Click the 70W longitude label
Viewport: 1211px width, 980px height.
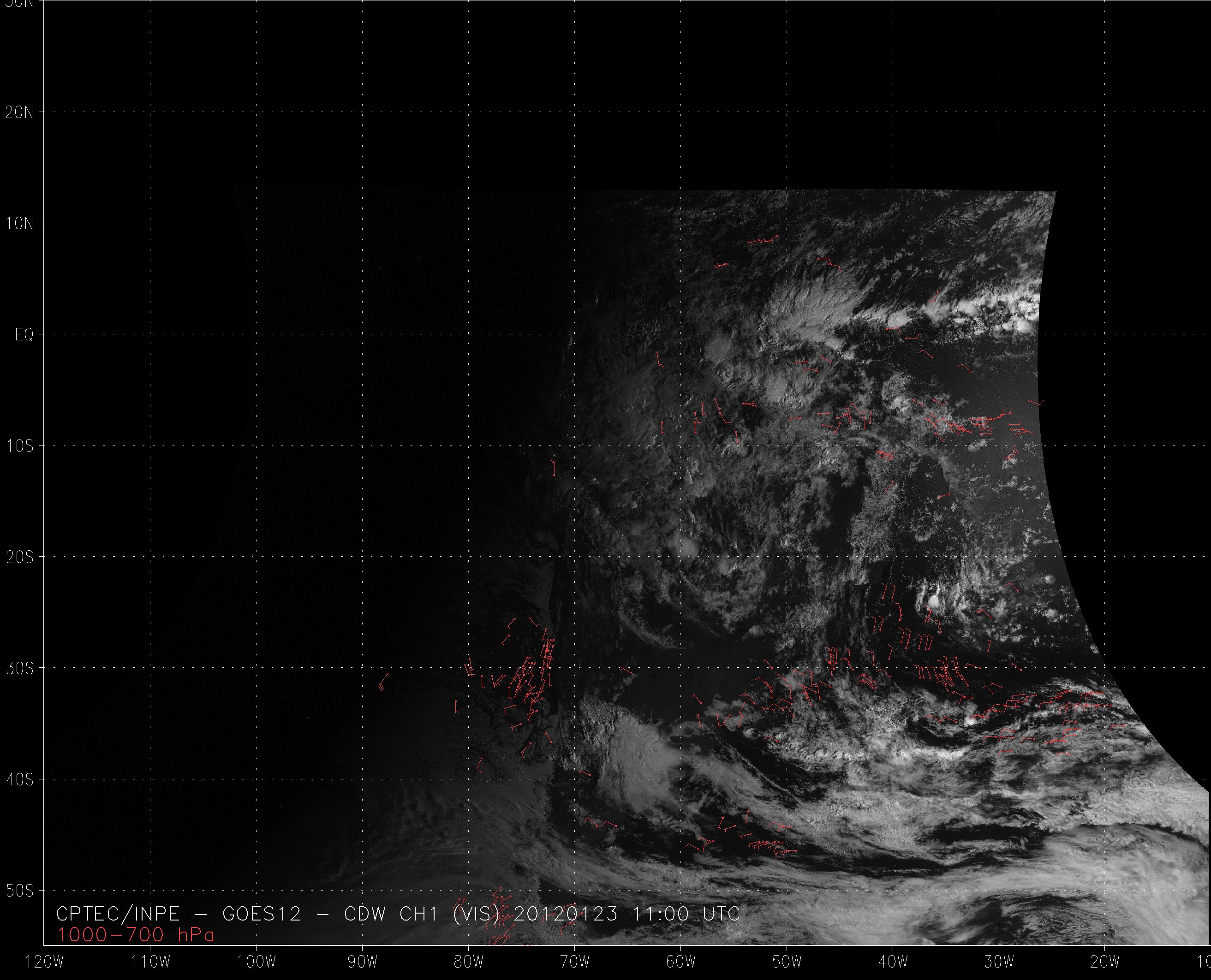click(575, 962)
